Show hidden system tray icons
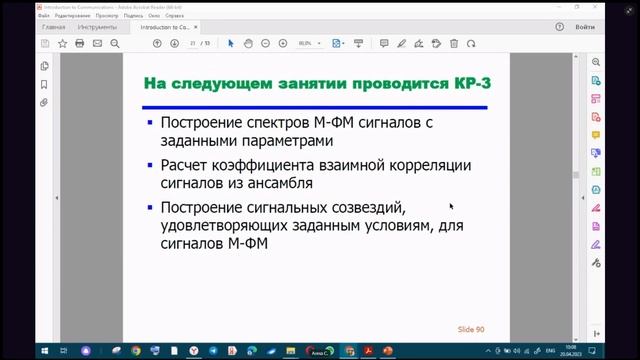The width and height of the screenshot is (640, 360). (x=488, y=351)
